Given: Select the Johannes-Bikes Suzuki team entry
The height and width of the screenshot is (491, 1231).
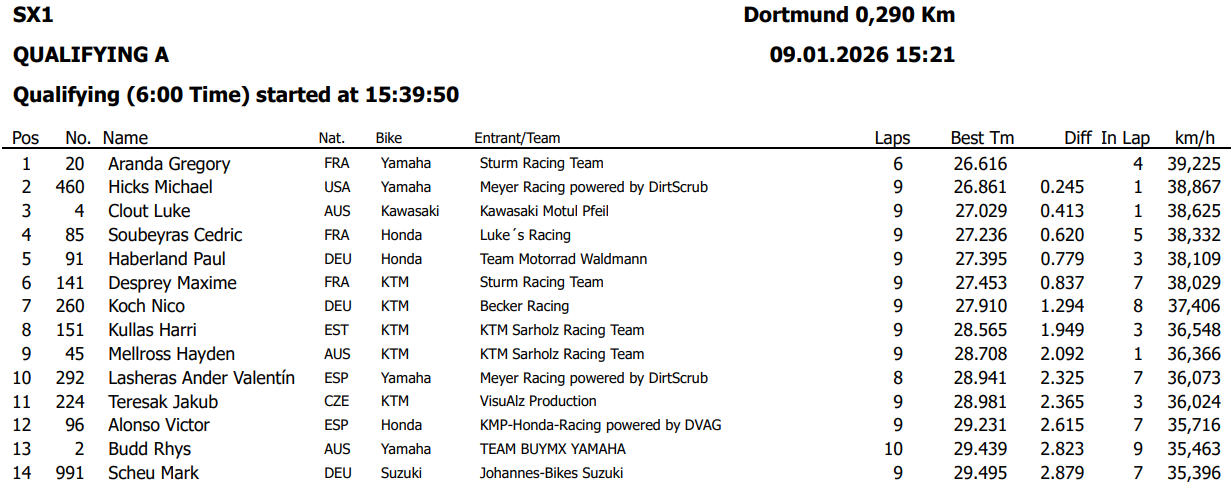Looking at the screenshot, I should 551,473.
